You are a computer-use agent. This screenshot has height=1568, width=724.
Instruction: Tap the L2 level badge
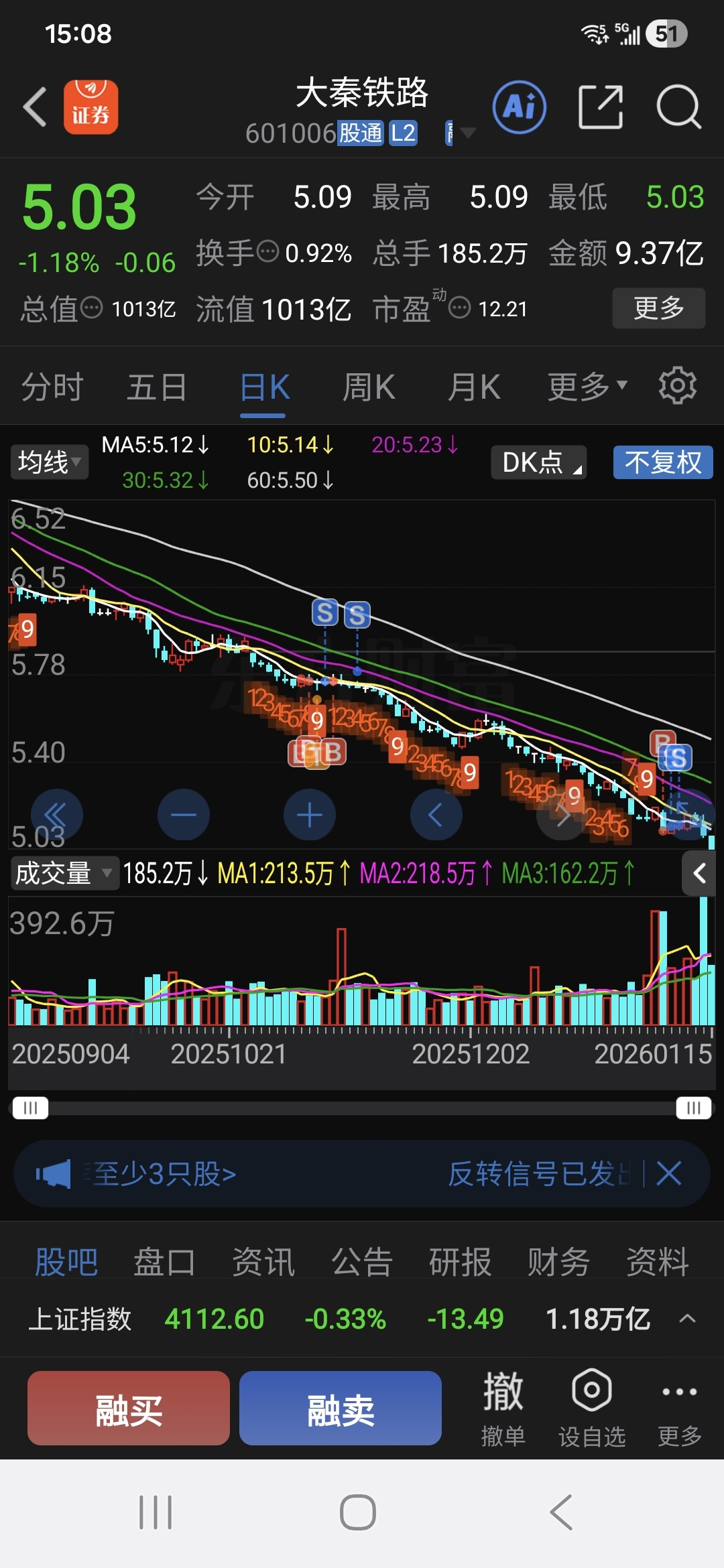point(404,133)
